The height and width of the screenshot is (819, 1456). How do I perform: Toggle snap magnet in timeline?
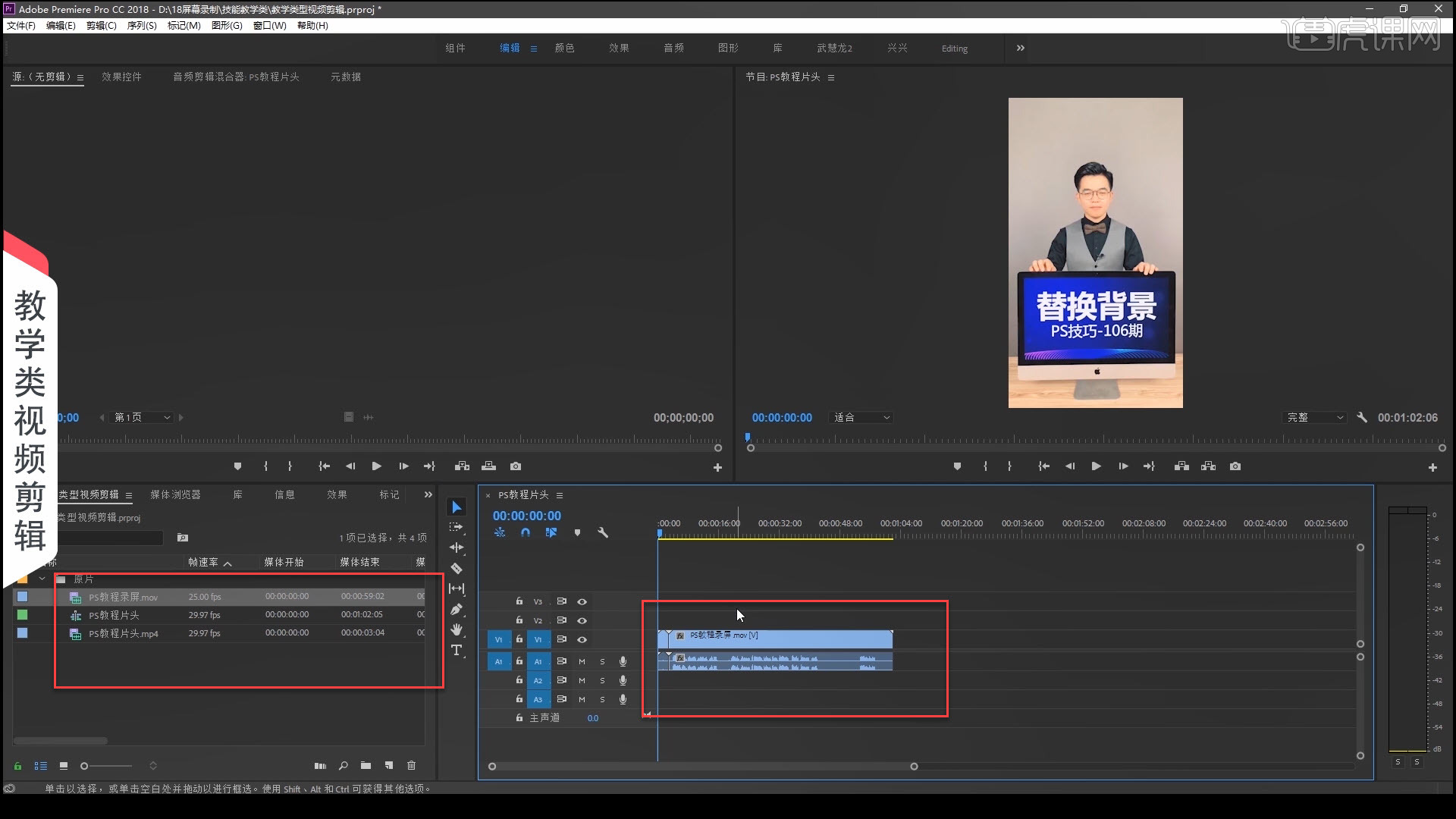click(x=525, y=532)
